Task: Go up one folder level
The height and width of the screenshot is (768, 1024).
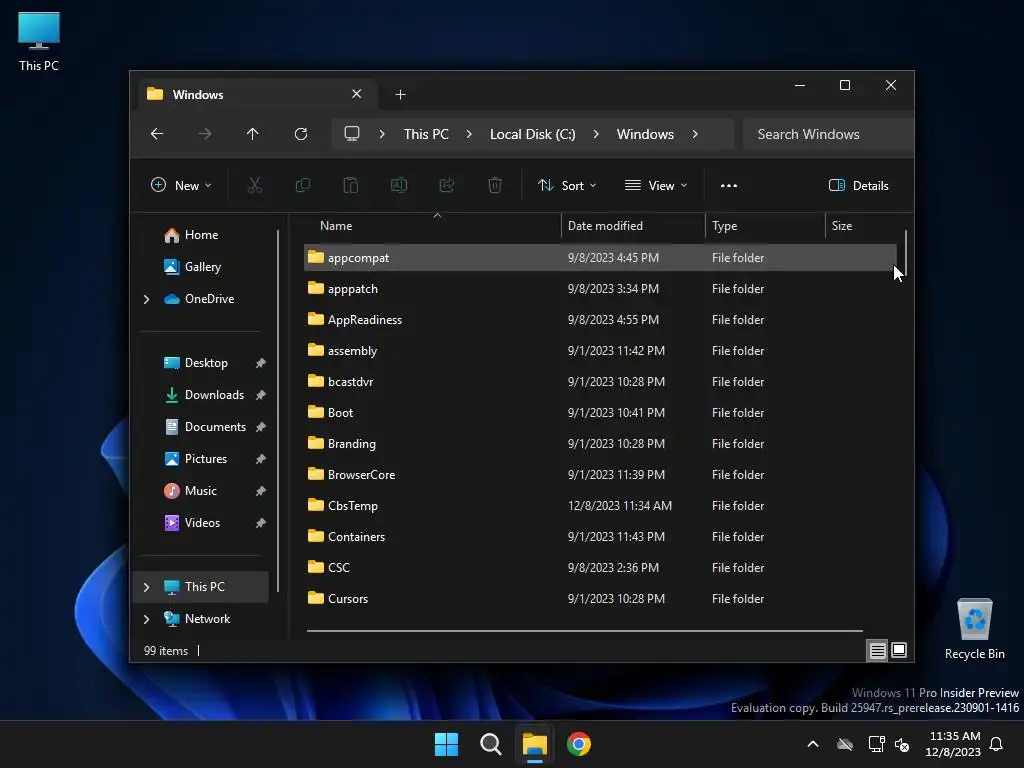Action: [253, 134]
